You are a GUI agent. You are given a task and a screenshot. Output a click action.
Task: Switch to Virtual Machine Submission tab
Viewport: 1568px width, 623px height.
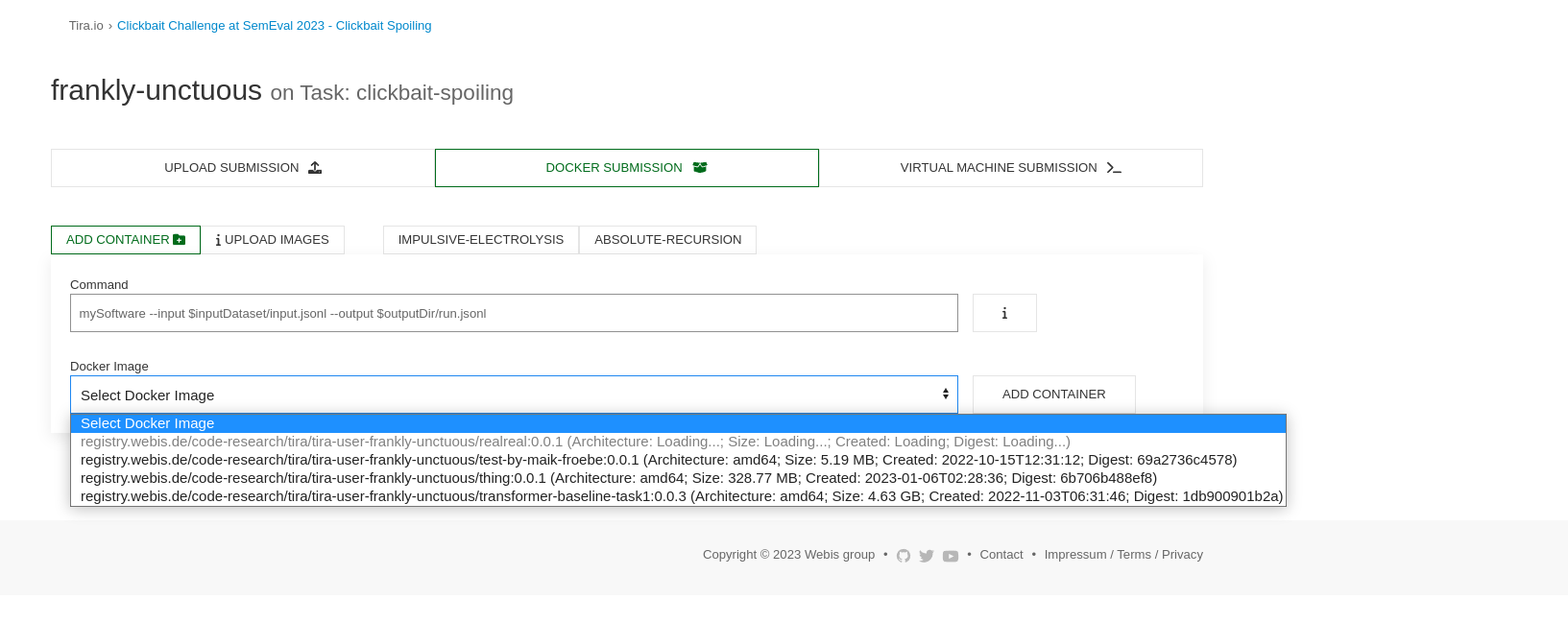pos(1011,168)
